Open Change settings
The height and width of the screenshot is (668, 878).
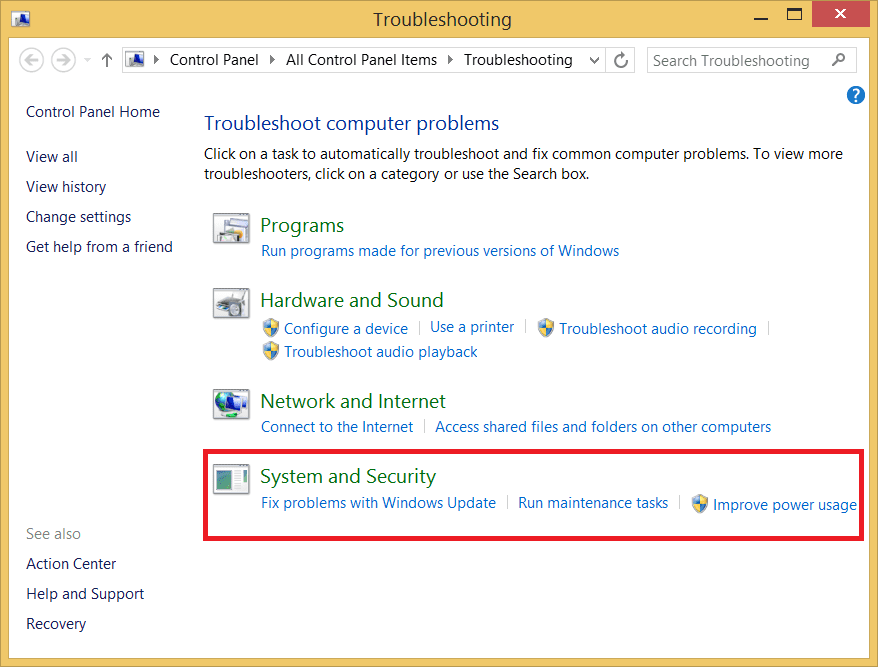[78, 217]
